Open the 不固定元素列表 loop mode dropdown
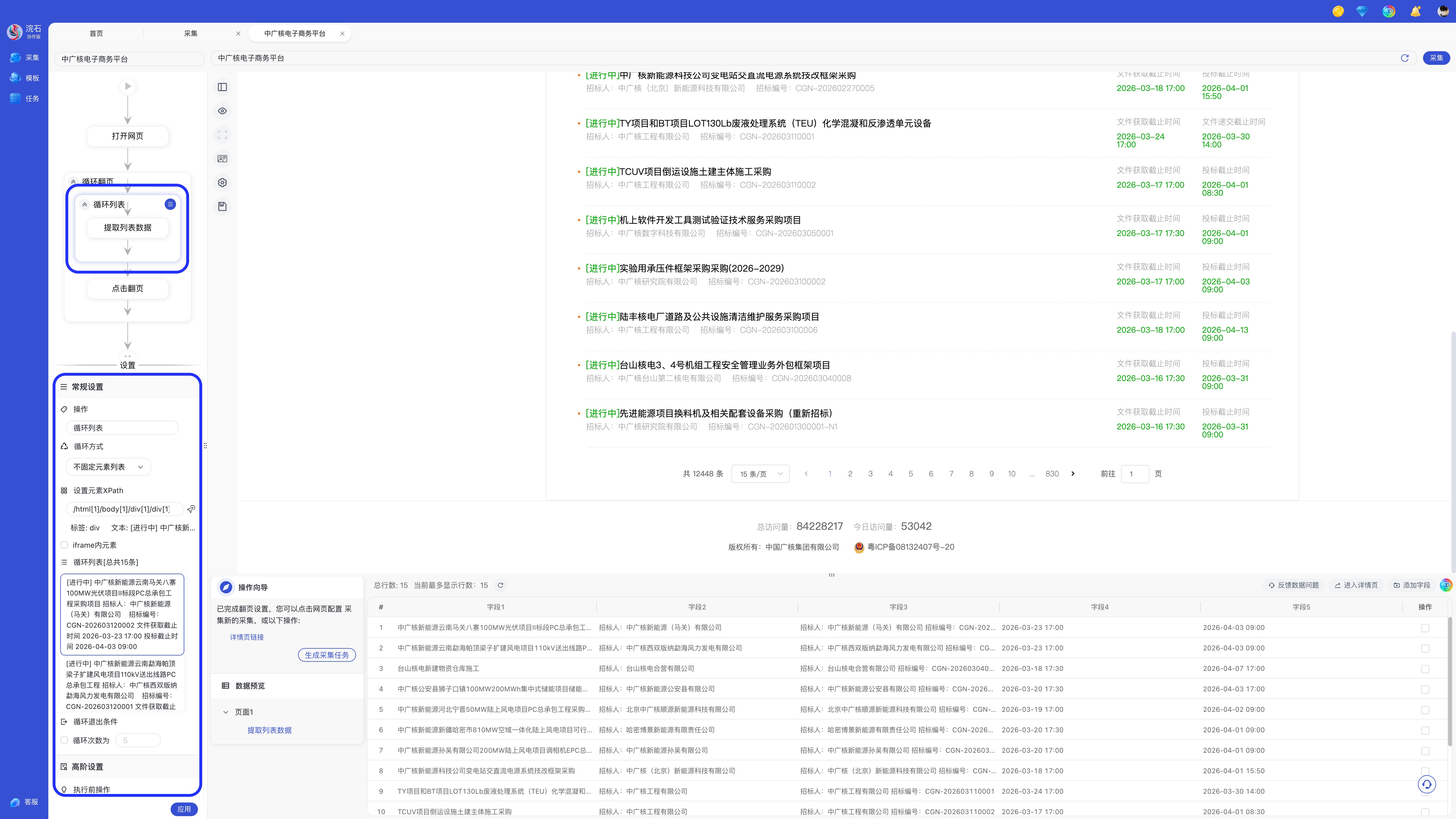Screen dimensions: 1456x819 pos(108,467)
